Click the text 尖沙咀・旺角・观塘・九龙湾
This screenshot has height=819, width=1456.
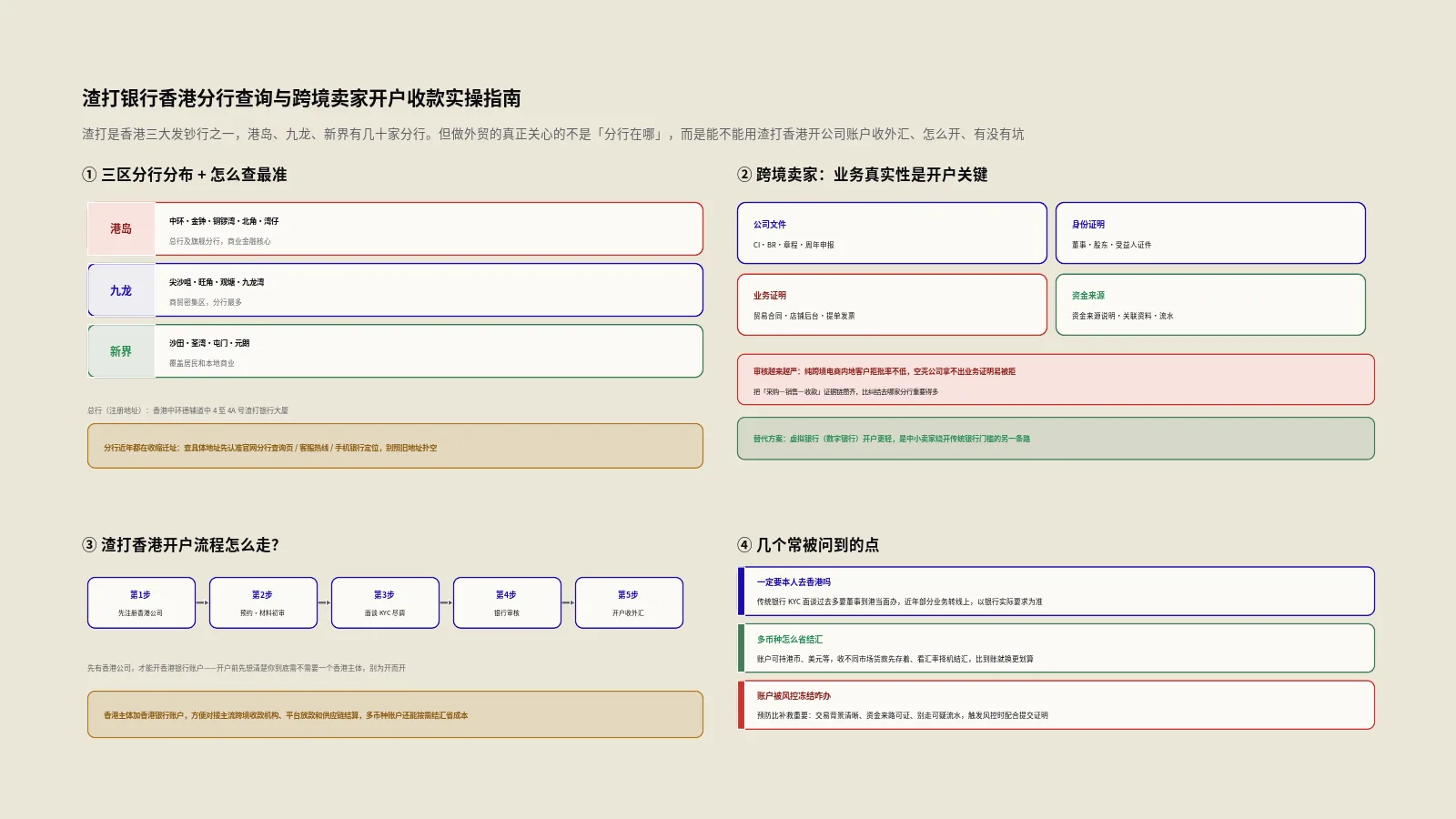(x=217, y=282)
